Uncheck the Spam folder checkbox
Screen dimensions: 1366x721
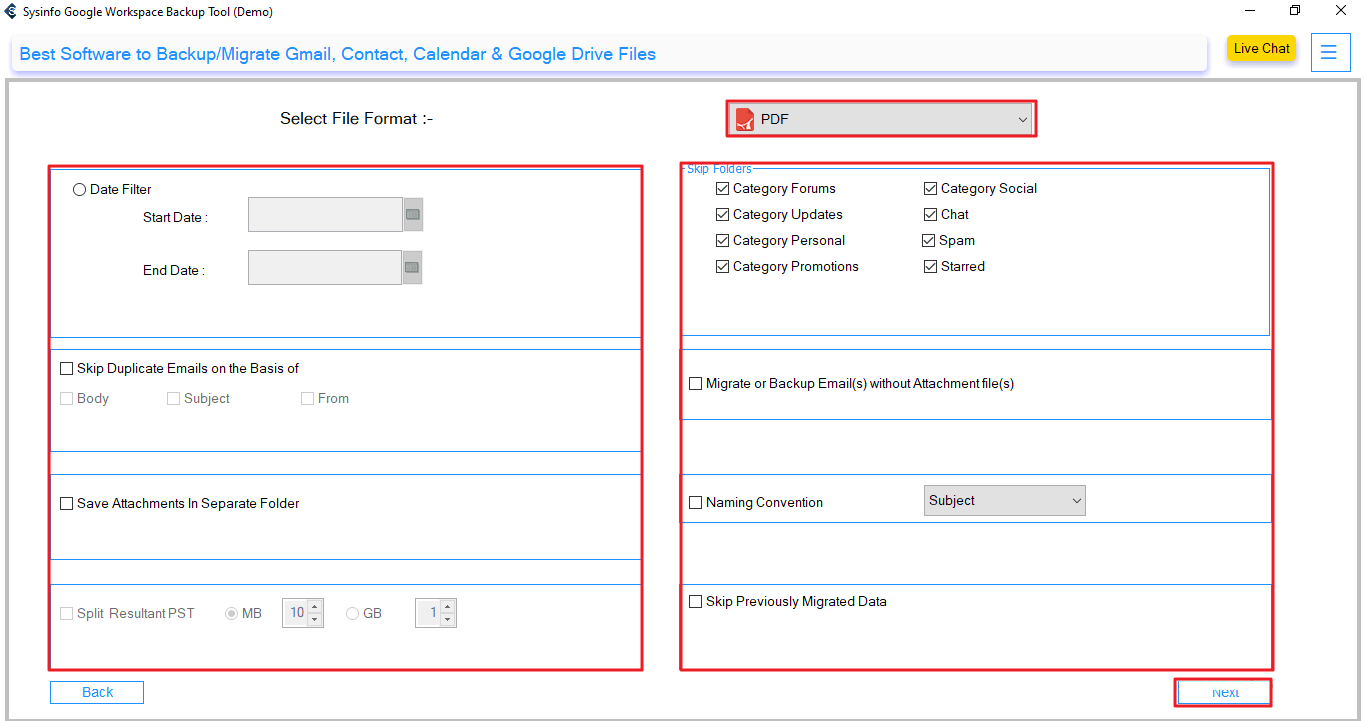coord(930,241)
